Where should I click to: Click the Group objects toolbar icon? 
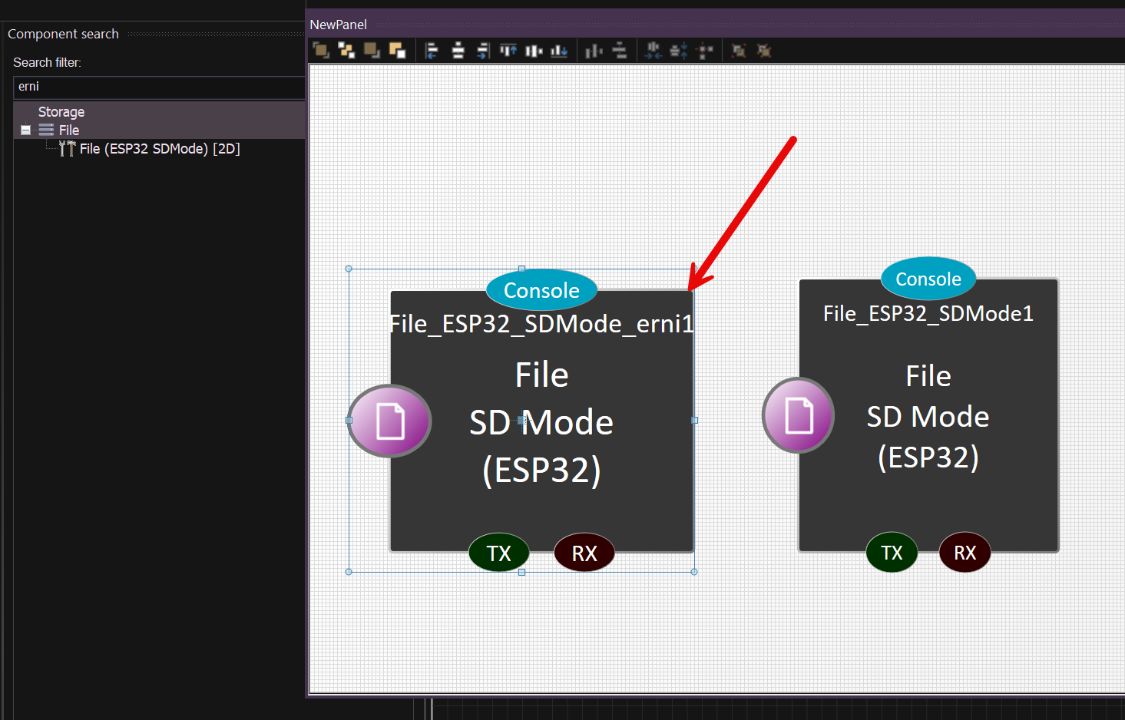click(738, 50)
